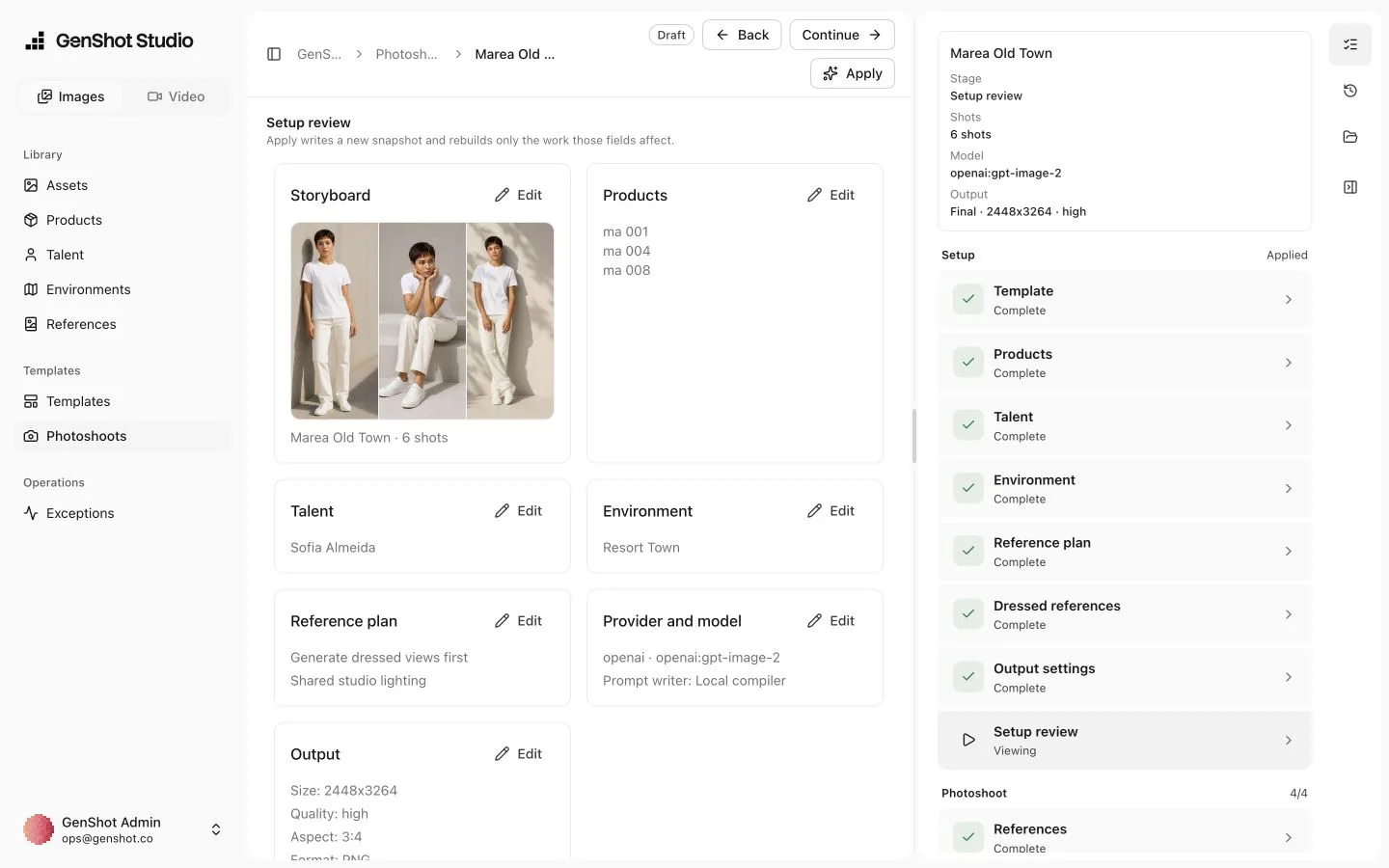Viewport: 1389px width, 868px height.
Task: Switch to the Video tab
Action: click(176, 96)
